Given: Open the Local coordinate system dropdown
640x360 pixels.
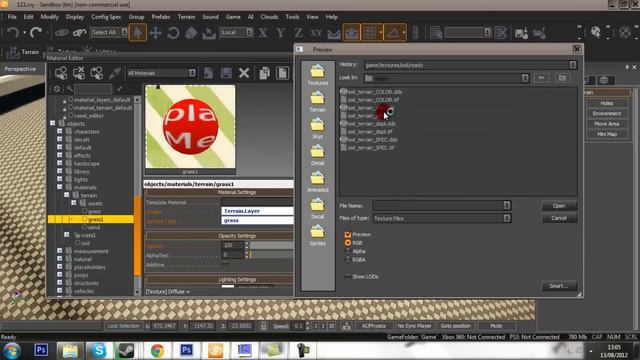Looking at the screenshot, I should 249,32.
